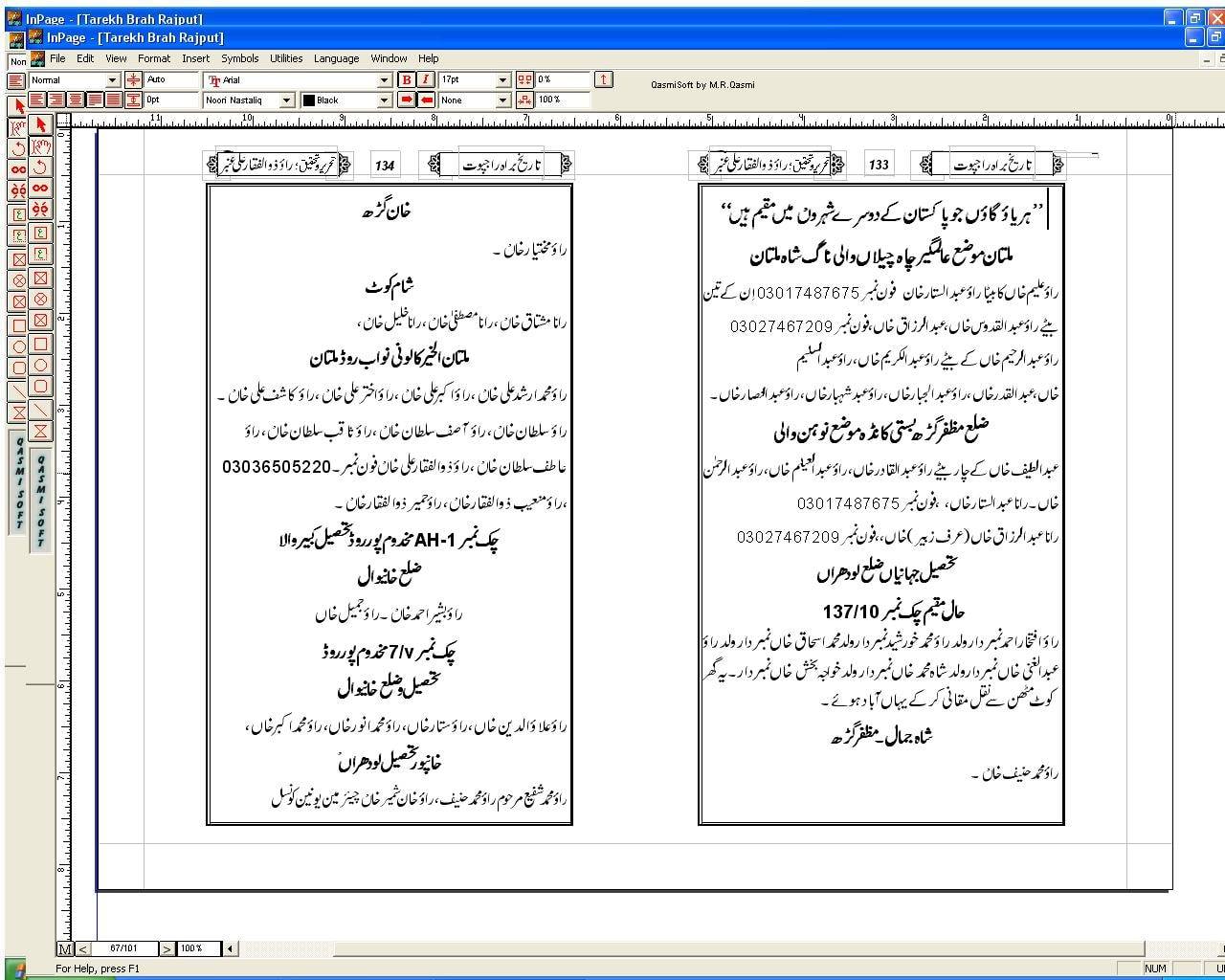Click the line spacing Auto field
This screenshot has width=1225, height=980.
point(170,80)
